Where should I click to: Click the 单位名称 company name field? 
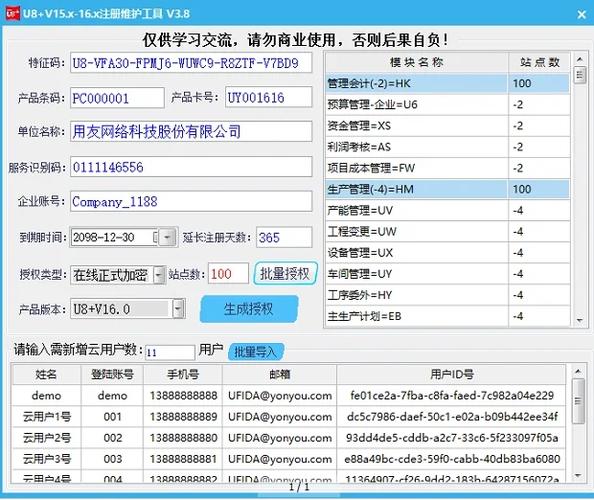tap(191, 131)
